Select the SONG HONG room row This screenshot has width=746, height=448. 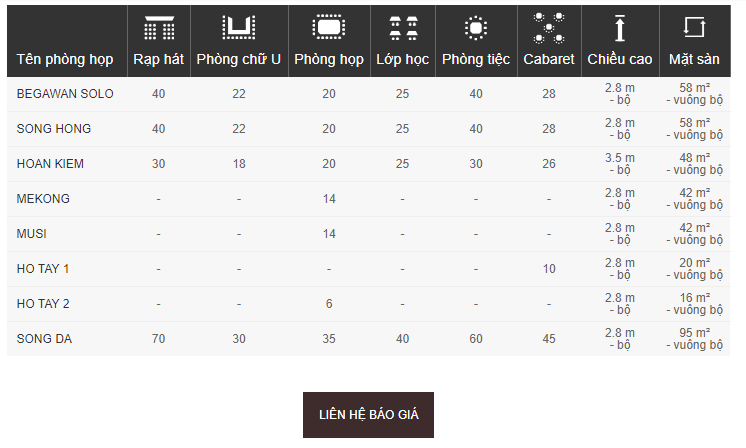[x=369, y=129]
